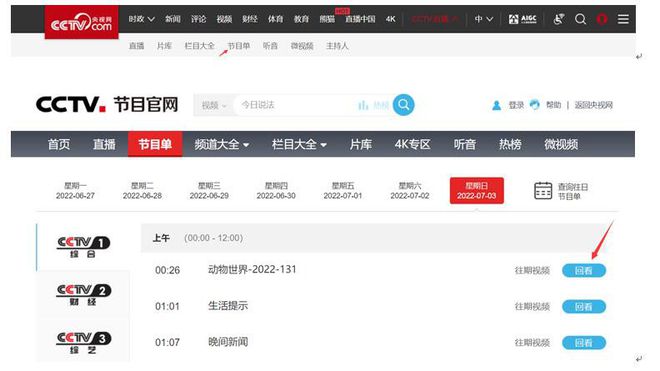Screen dimensions: 660x371
Task: Open 4K in top bar
Action: click(391, 19)
